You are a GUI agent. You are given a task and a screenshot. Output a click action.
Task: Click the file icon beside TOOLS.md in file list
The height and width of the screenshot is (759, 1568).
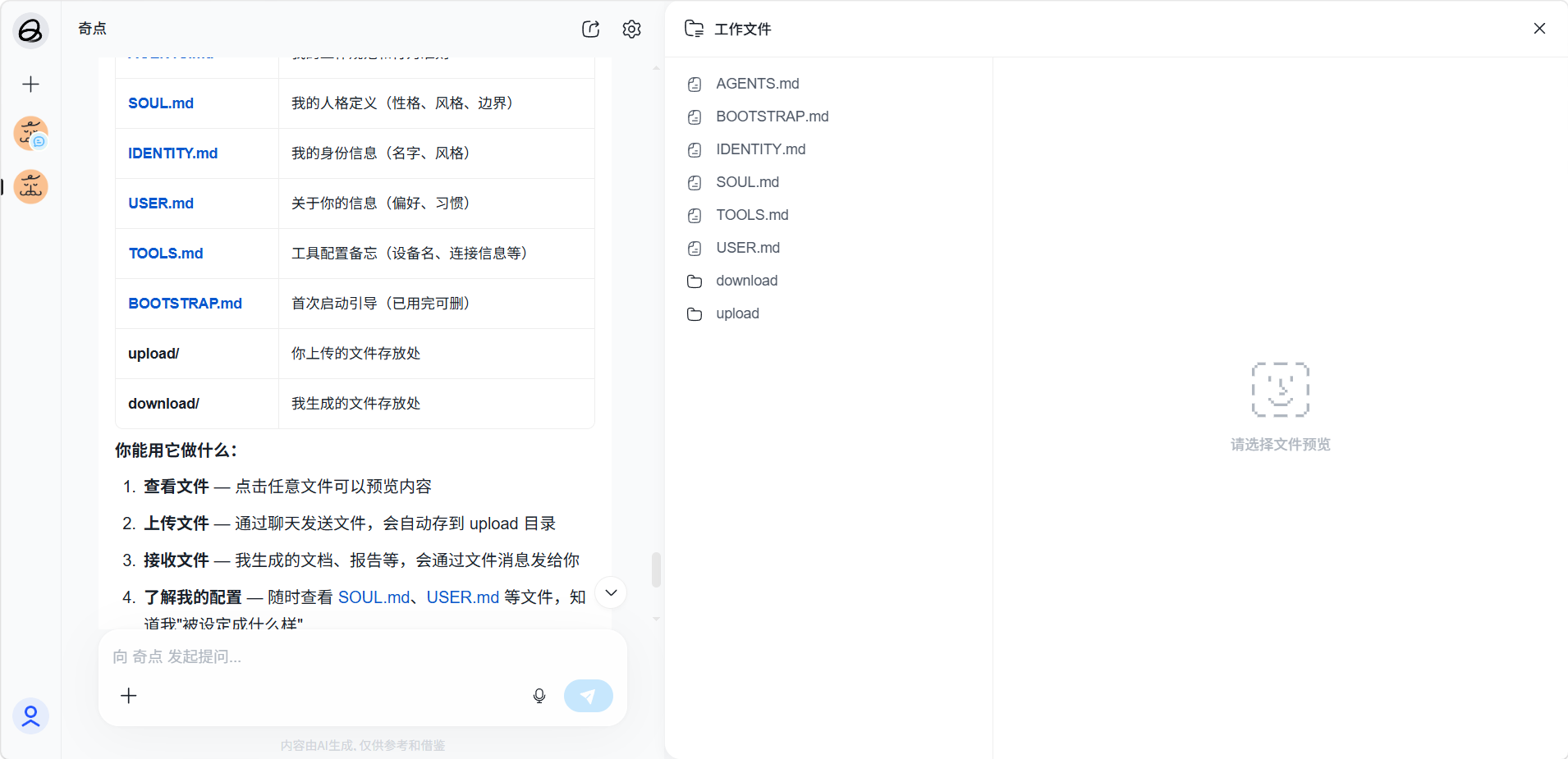695,215
